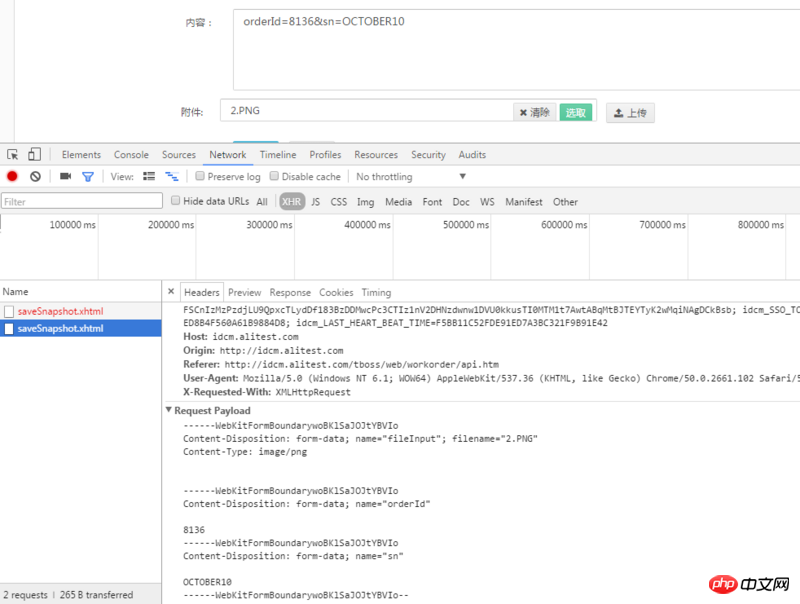Click the status text 265 B transferred
Viewport: 800px width, 604px height.
[96, 595]
